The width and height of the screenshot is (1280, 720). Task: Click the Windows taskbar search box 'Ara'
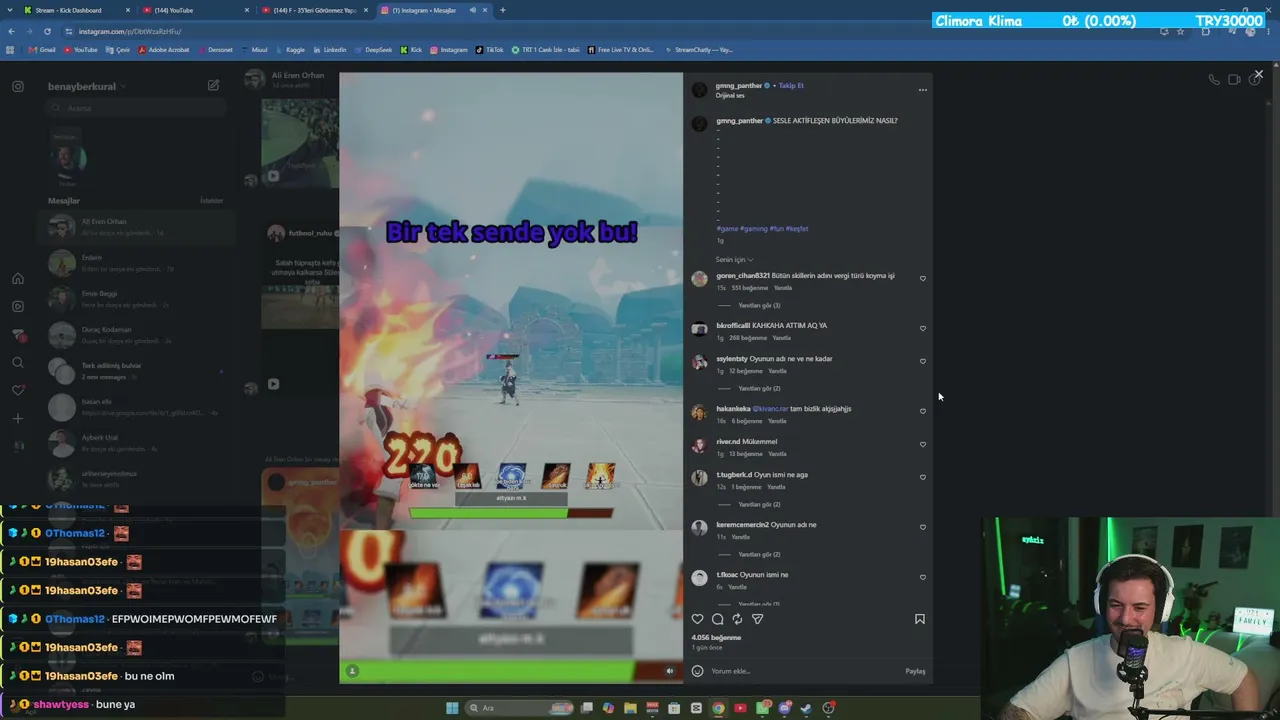(518, 708)
